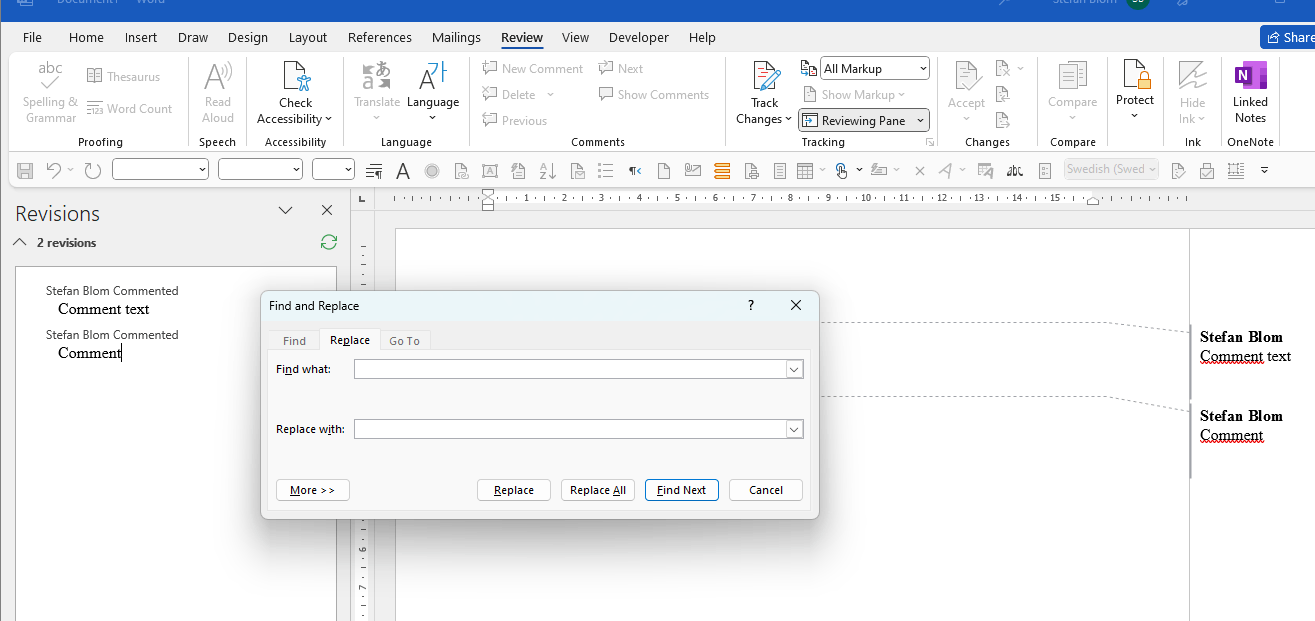Click the Replace All button
The width and height of the screenshot is (1315, 621).
click(x=598, y=490)
